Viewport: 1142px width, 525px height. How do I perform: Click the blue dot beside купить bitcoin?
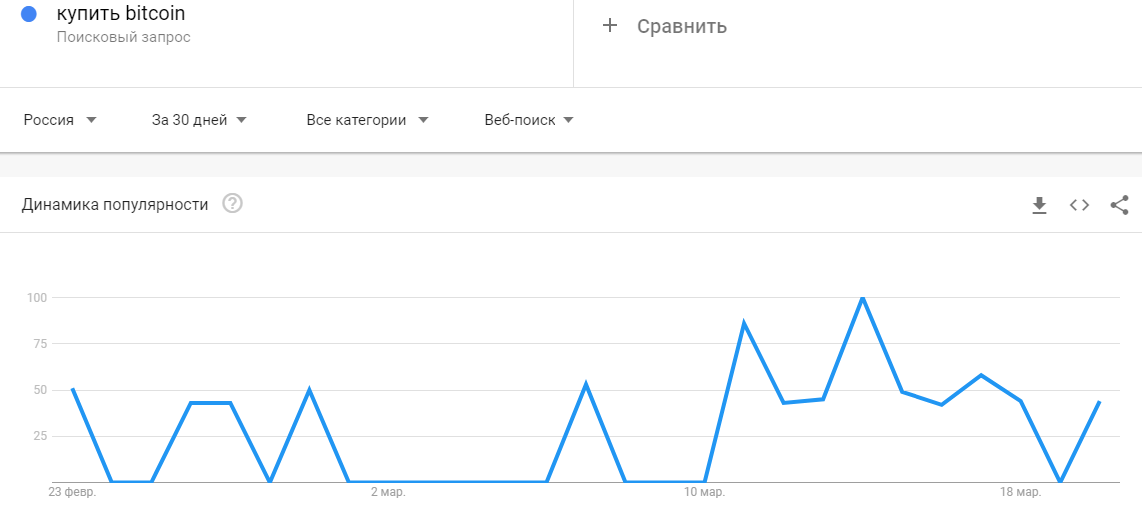click(28, 14)
